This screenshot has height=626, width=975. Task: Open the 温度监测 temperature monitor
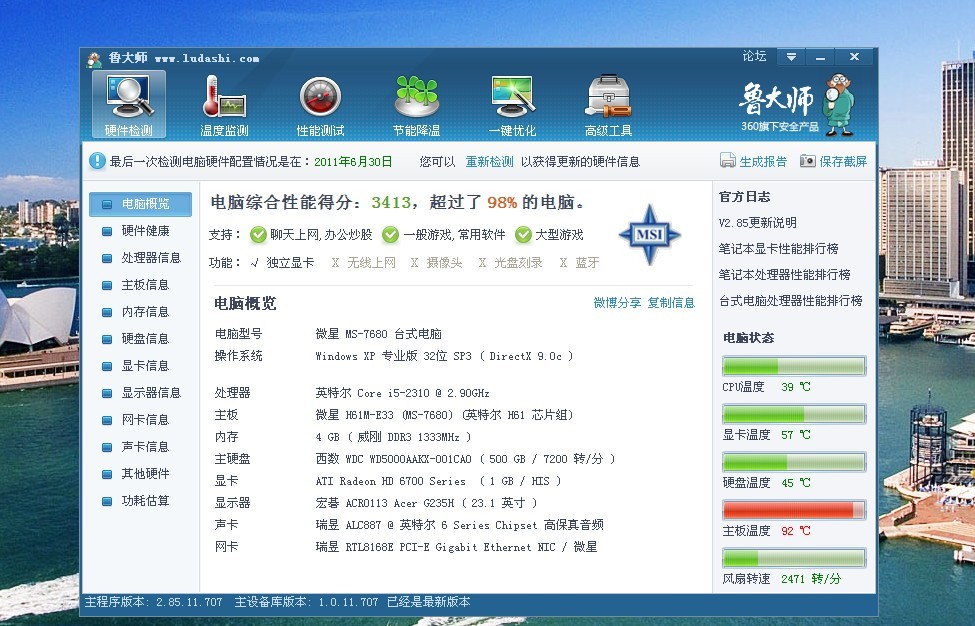224,104
